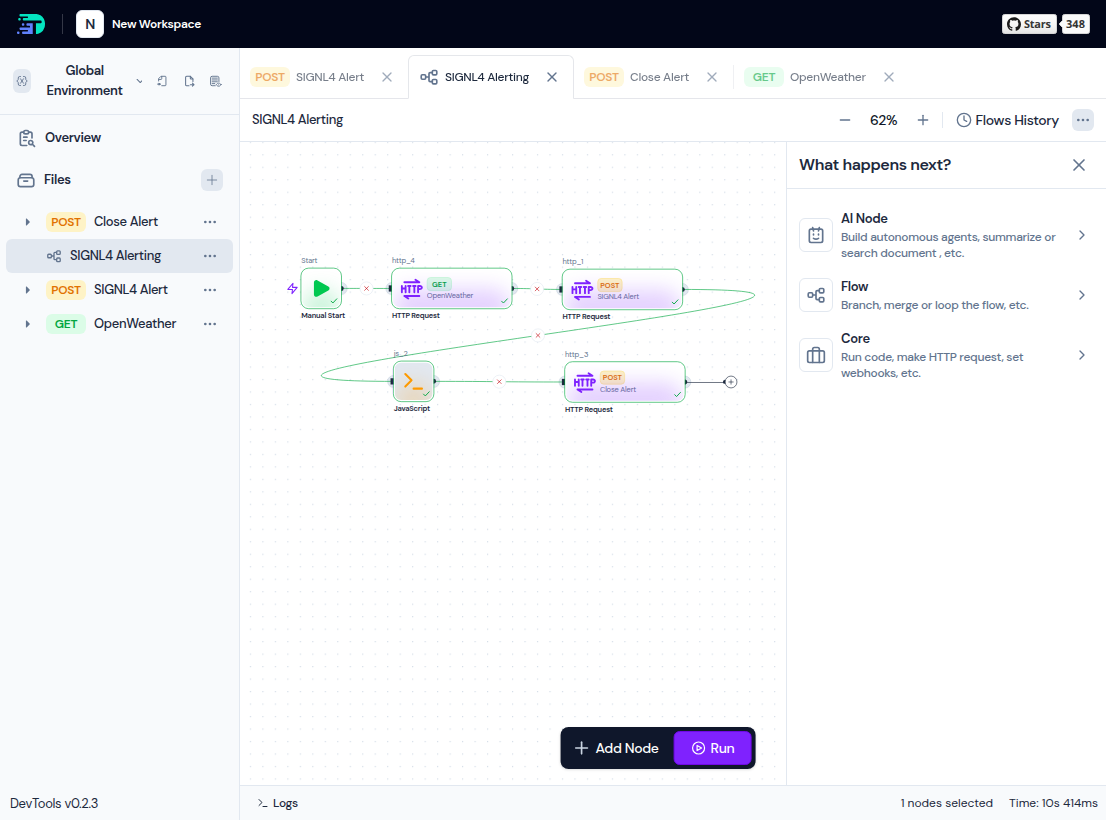Screen dimensions: 1106x820
Task: Click the AI Node option icon
Action: pyautogui.click(x=816, y=234)
